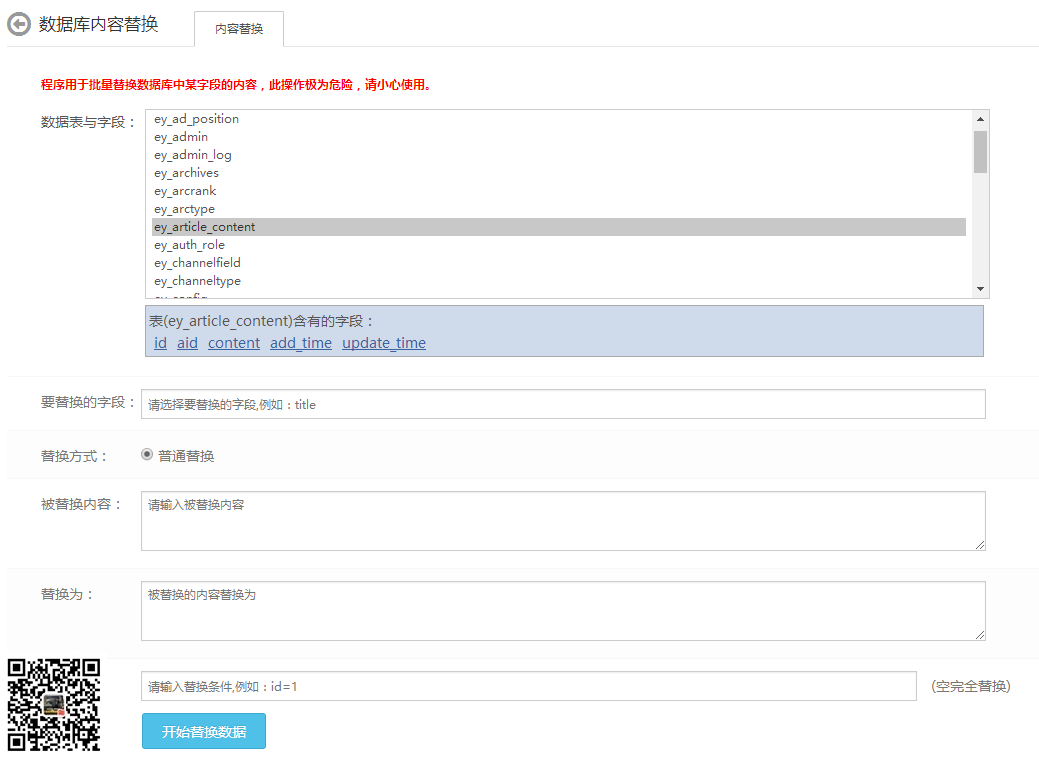Viewport: 1039px width, 758px height.
Task: Open the aid field link
Action: click(187, 342)
